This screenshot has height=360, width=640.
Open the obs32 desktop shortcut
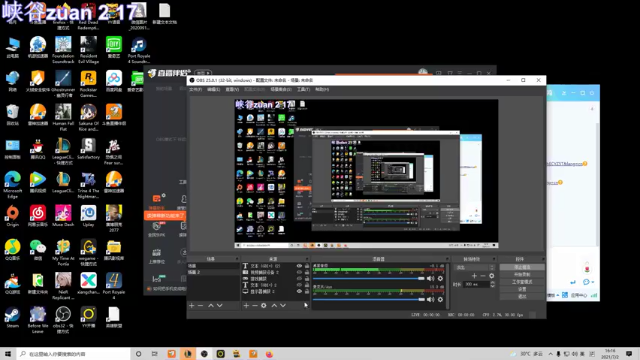[63, 320]
